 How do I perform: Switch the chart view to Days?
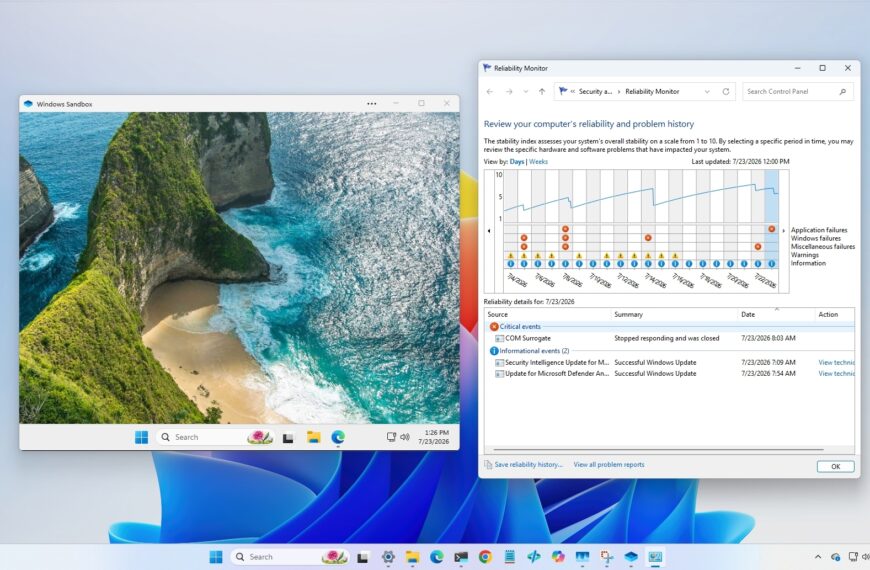(x=517, y=162)
